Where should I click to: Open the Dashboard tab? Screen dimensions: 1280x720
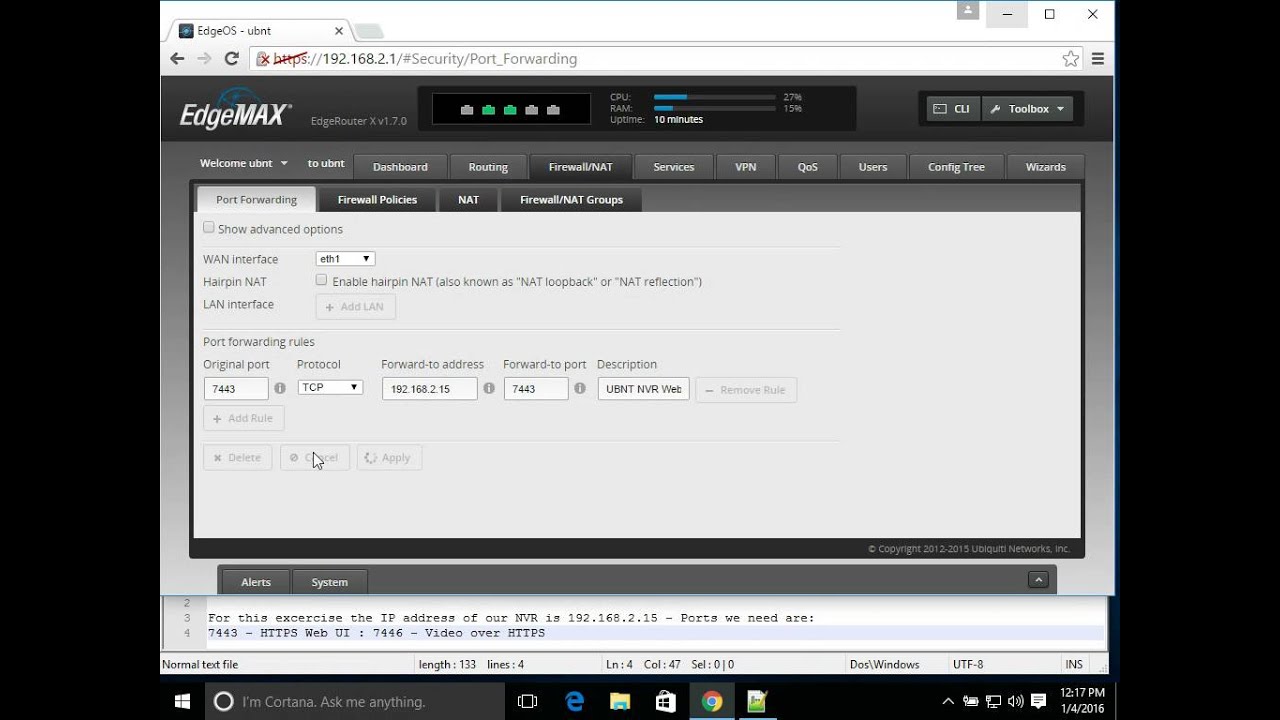point(400,167)
